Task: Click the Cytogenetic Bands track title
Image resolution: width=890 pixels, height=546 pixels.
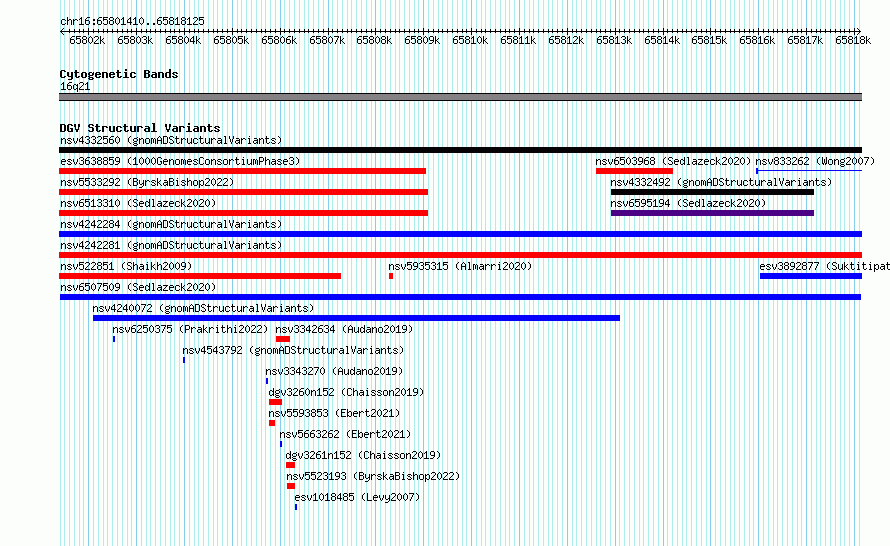Action: click(x=119, y=74)
